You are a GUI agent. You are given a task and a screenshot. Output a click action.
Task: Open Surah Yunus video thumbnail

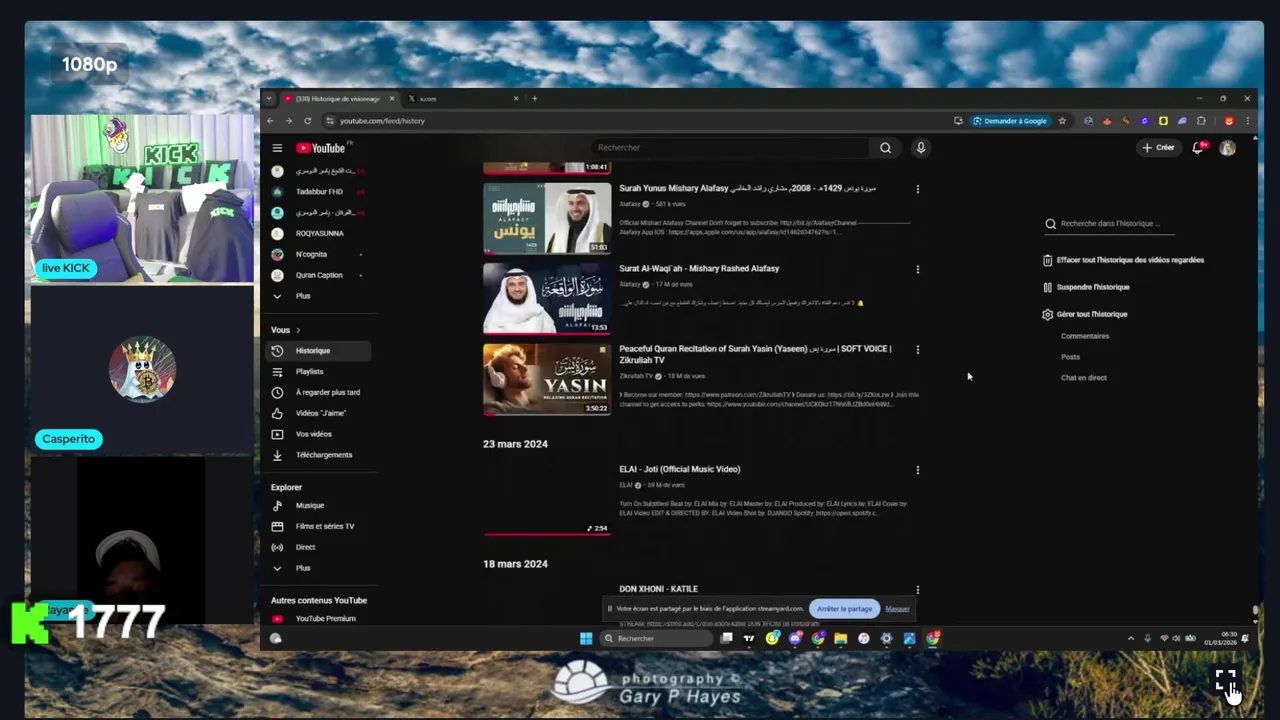[x=547, y=218]
